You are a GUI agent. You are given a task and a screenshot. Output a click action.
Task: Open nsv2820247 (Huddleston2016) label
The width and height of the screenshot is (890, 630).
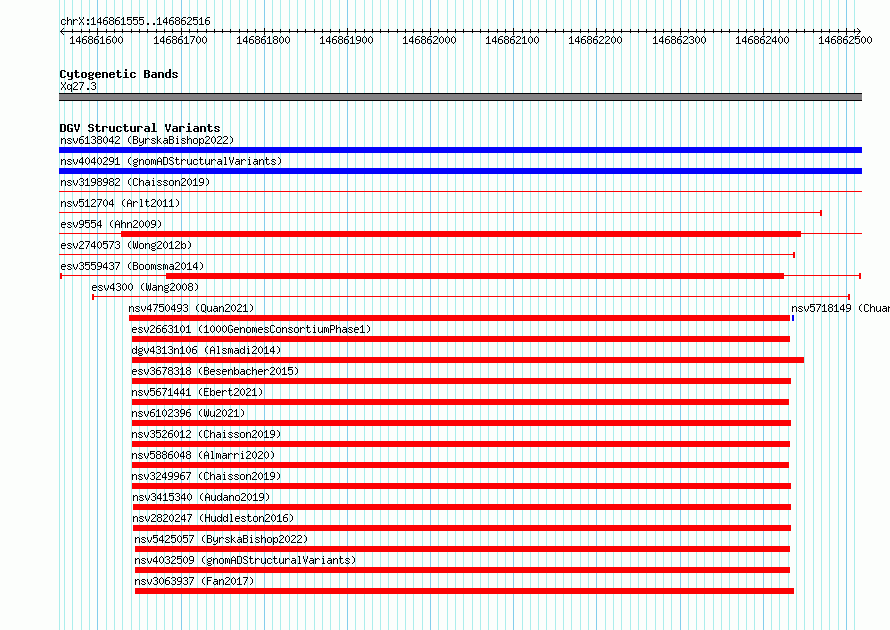213,518
